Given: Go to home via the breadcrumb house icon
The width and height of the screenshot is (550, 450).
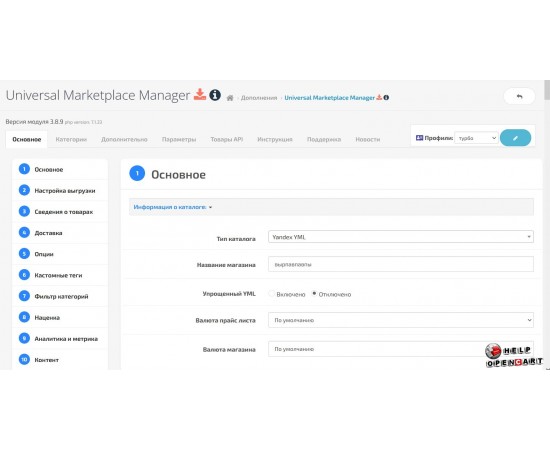Looking at the screenshot, I should point(230,98).
